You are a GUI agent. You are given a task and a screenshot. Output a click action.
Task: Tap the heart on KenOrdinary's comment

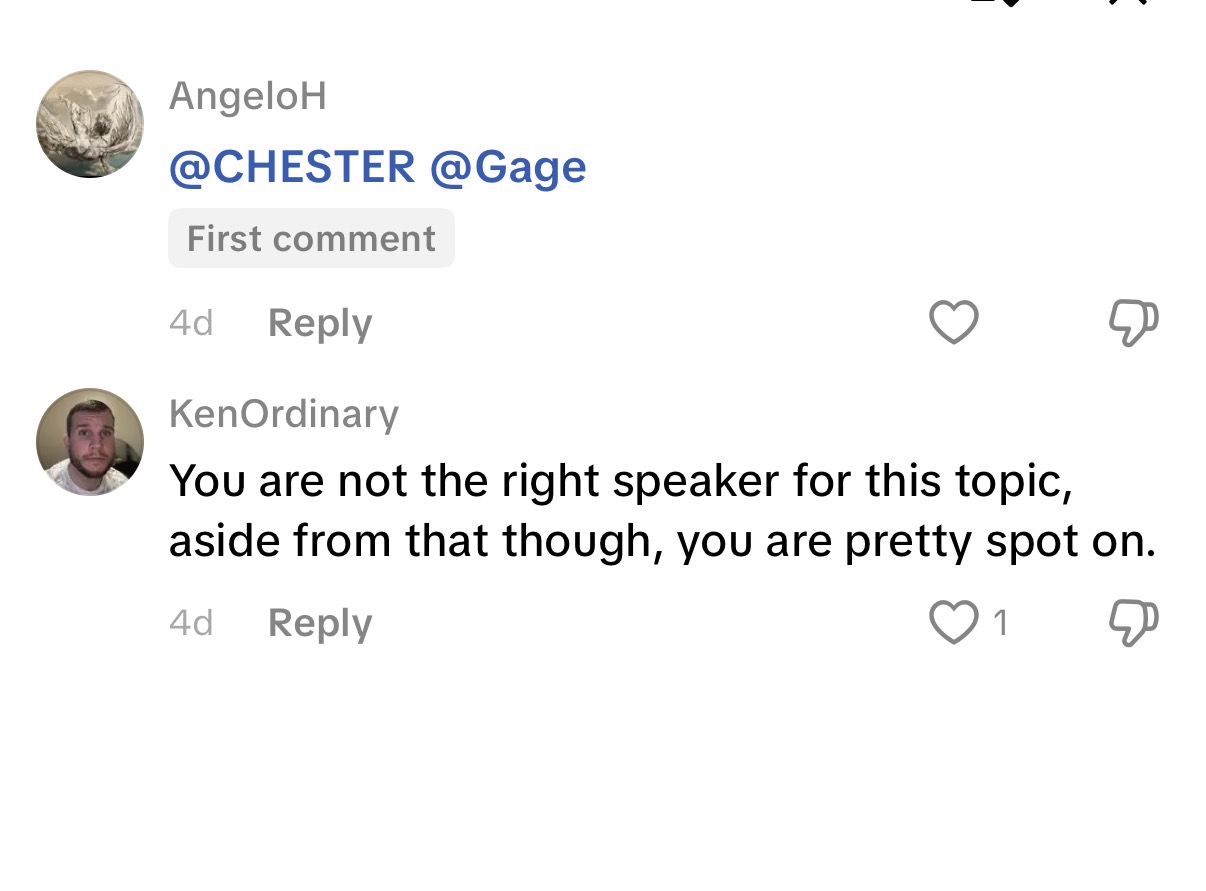951,623
